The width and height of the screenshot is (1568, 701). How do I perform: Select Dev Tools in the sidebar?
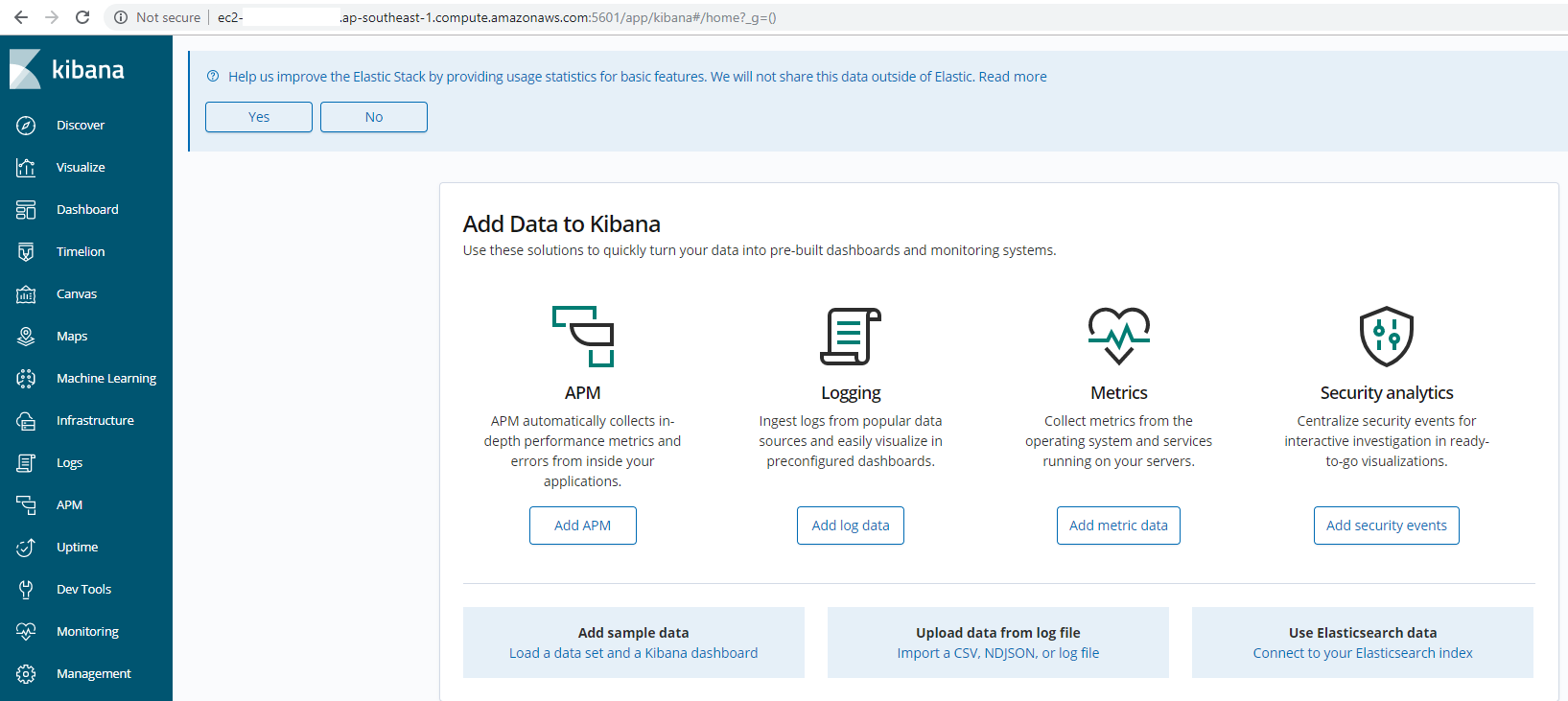coord(83,590)
